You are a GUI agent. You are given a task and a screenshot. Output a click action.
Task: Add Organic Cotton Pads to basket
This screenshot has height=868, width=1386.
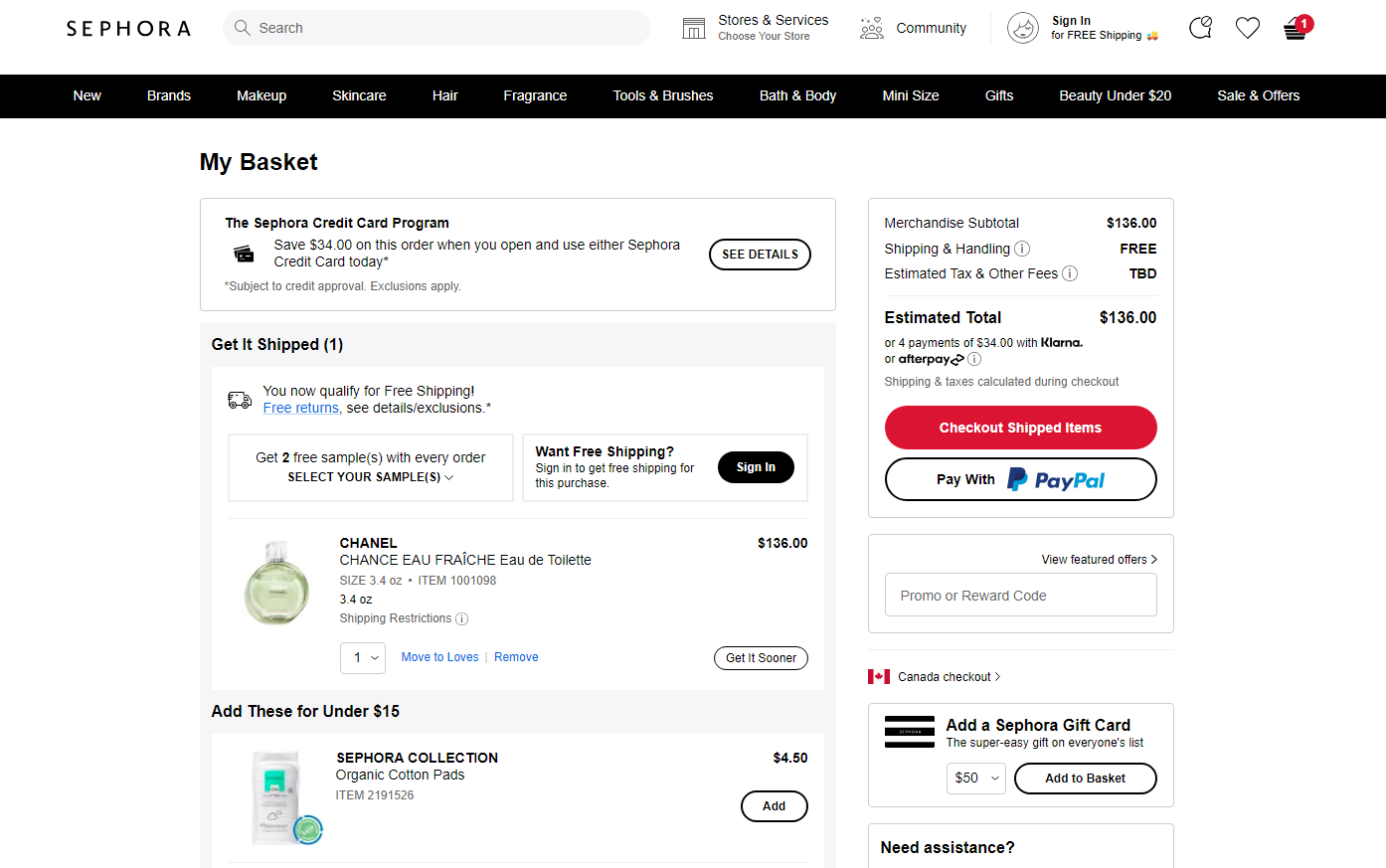point(775,806)
